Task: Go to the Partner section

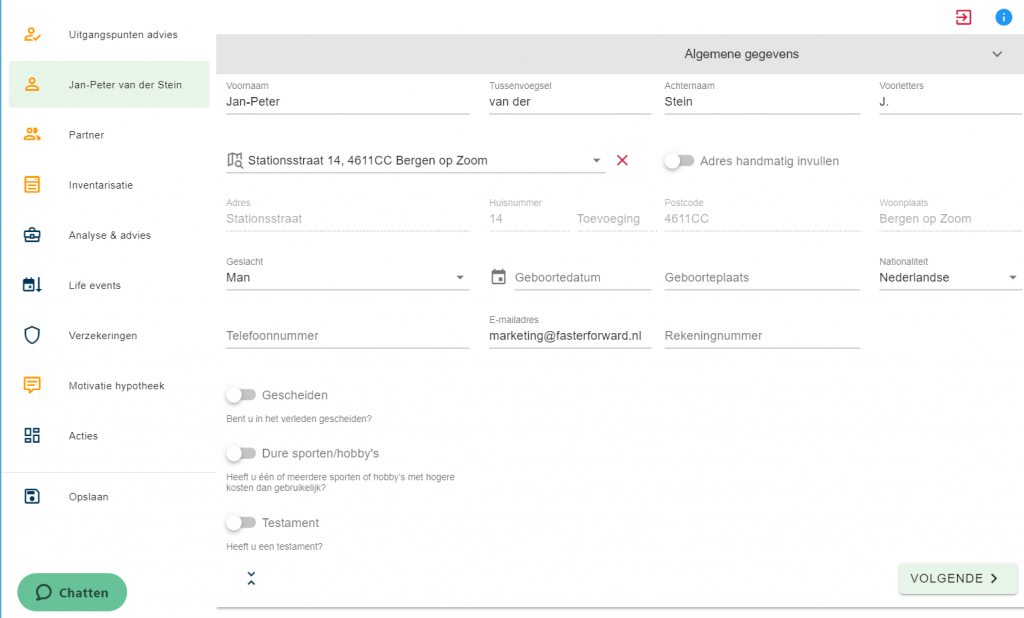Action: pos(109,135)
